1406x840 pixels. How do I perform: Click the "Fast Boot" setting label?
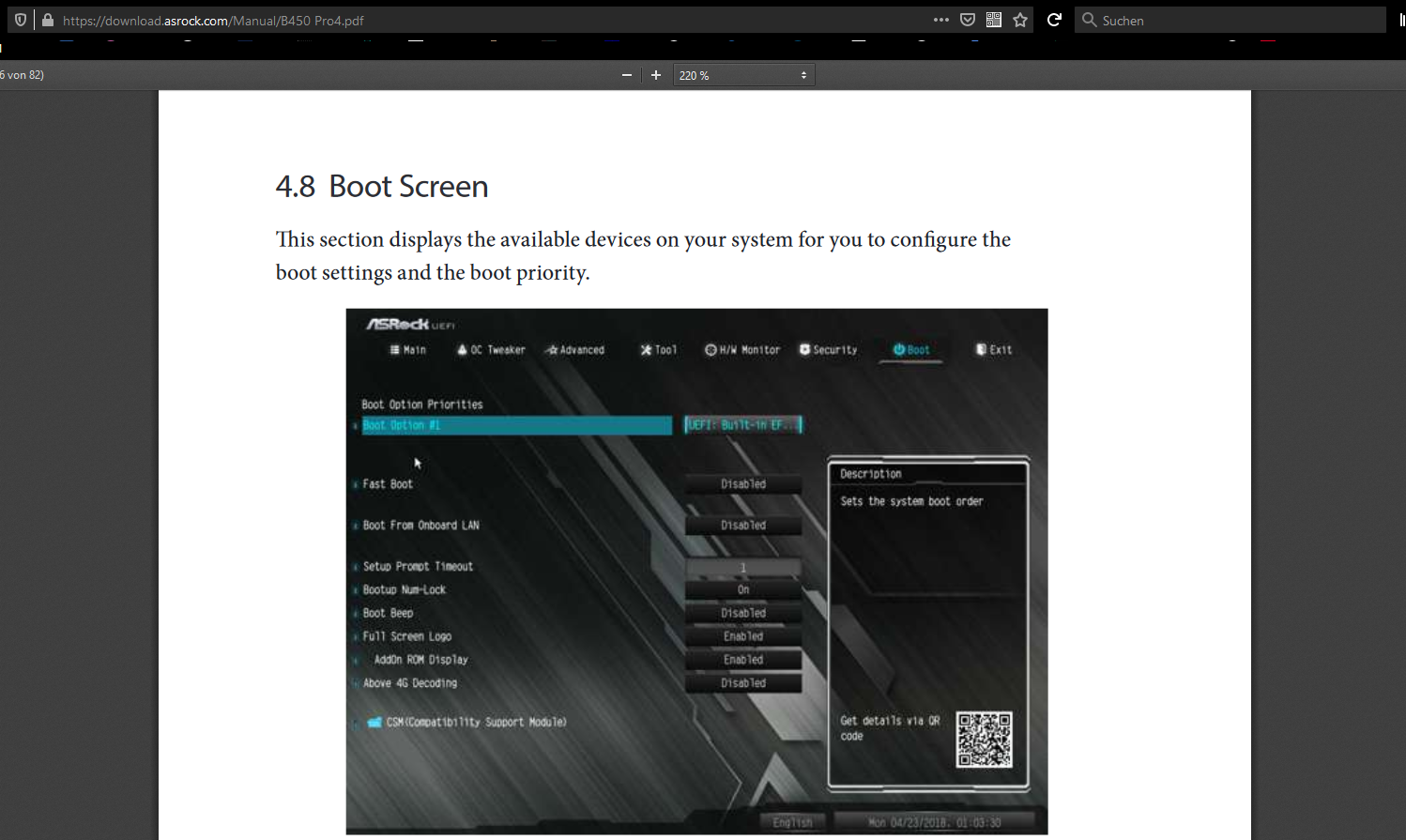pyautogui.click(x=388, y=484)
